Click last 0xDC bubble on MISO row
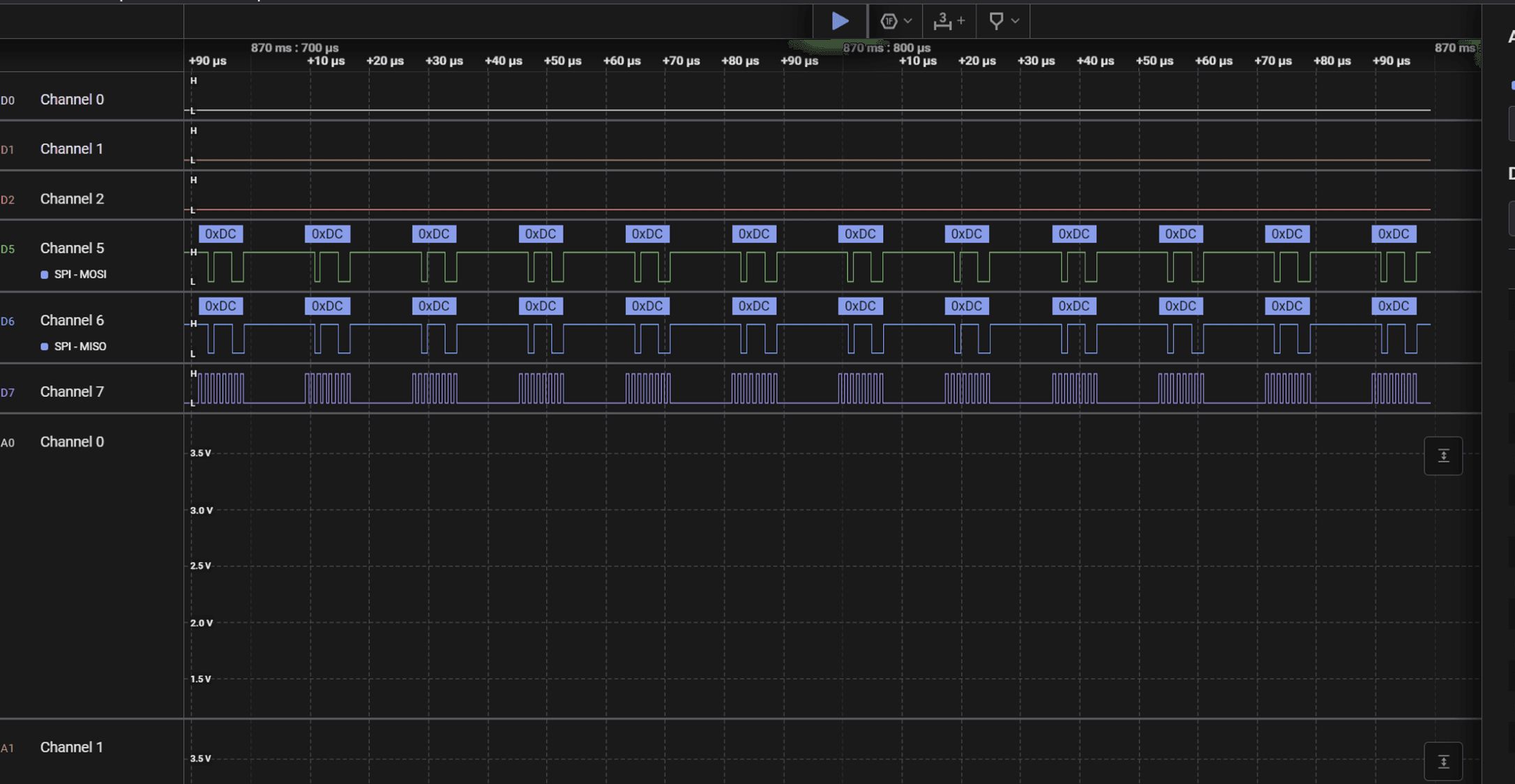This screenshot has width=1515, height=784. [x=1393, y=306]
